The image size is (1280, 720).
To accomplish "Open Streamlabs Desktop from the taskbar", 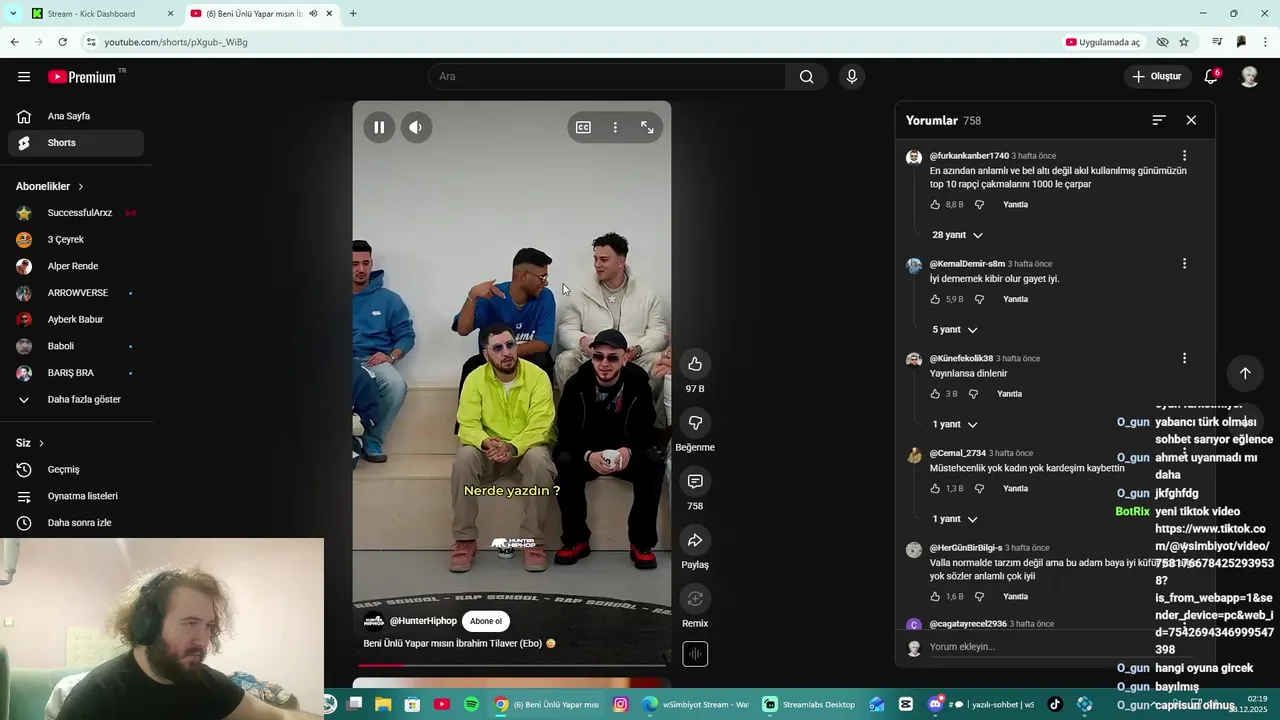I will (809, 705).
